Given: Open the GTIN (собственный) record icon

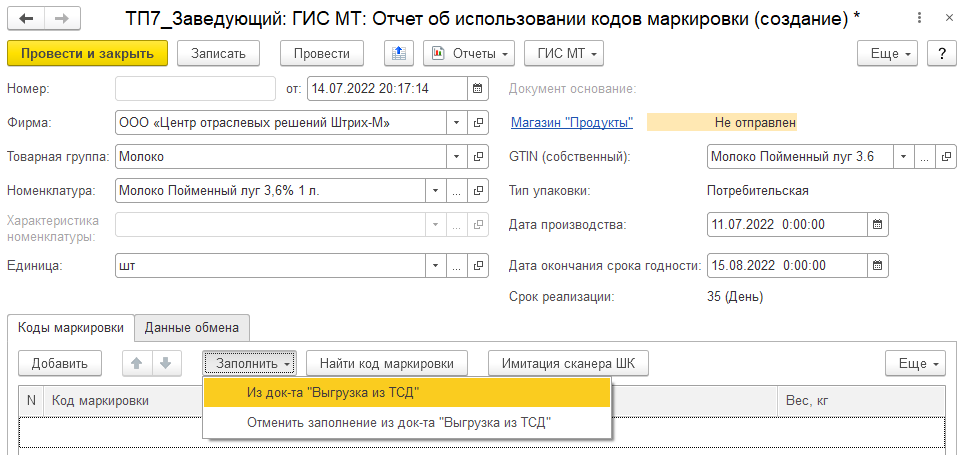Looking at the screenshot, I should 946,157.
